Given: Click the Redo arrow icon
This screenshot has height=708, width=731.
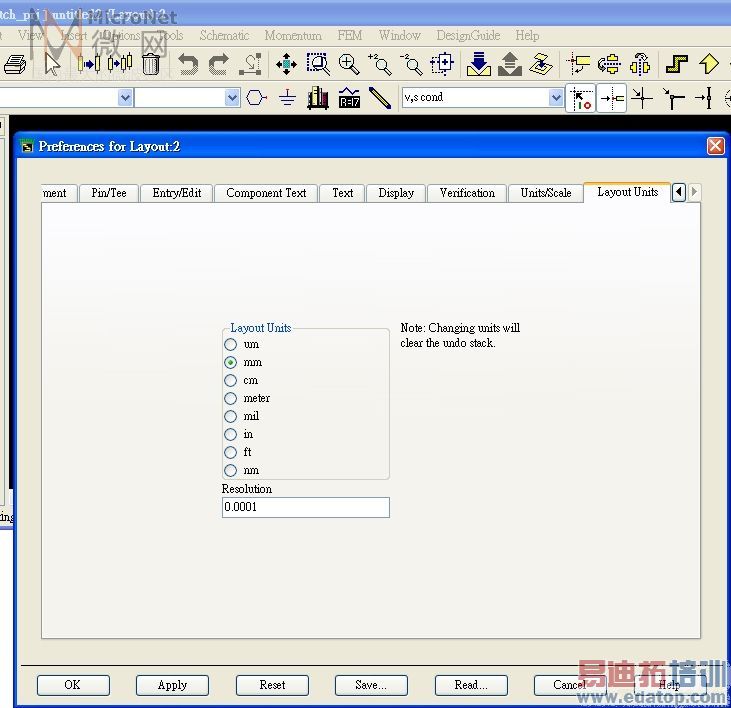Looking at the screenshot, I should [218, 65].
